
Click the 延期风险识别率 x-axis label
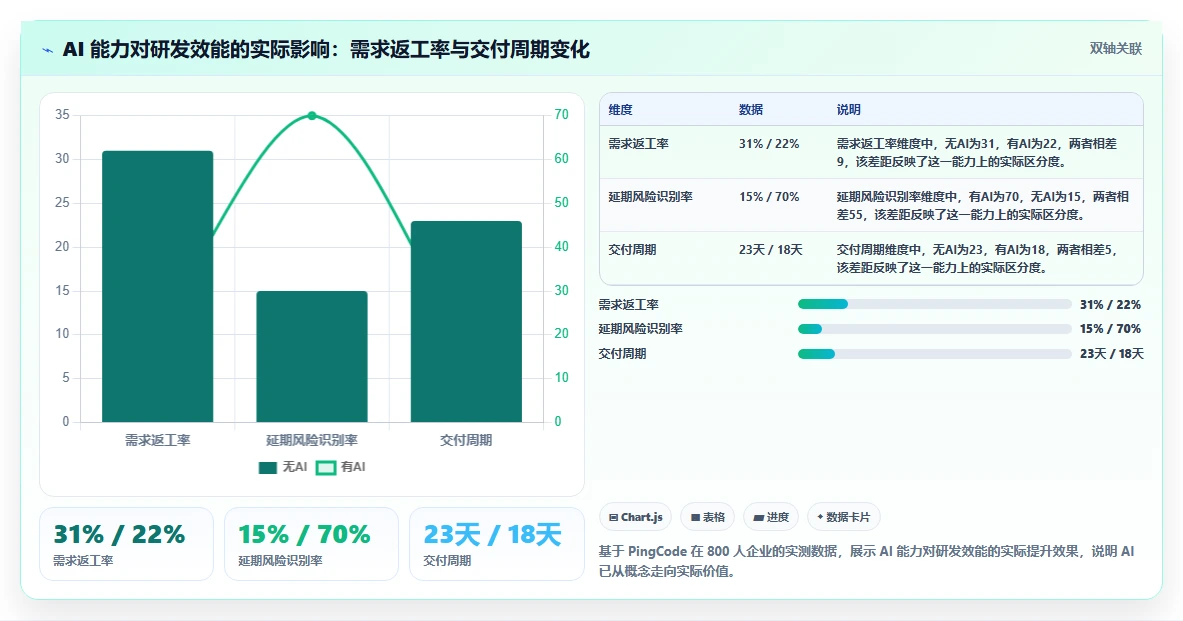(x=312, y=440)
